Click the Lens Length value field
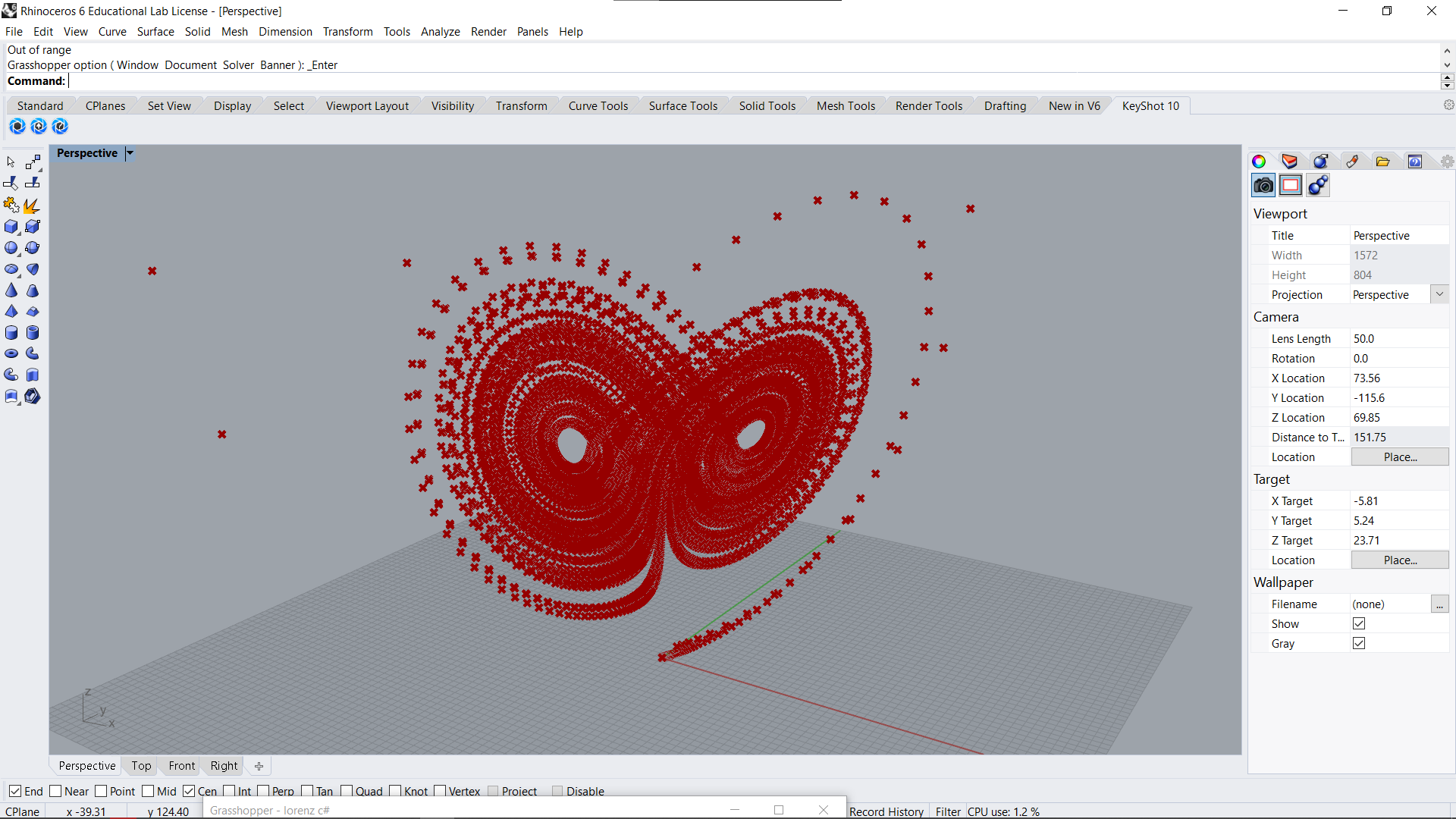The image size is (1456, 819). pyautogui.click(x=1395, y=339)
